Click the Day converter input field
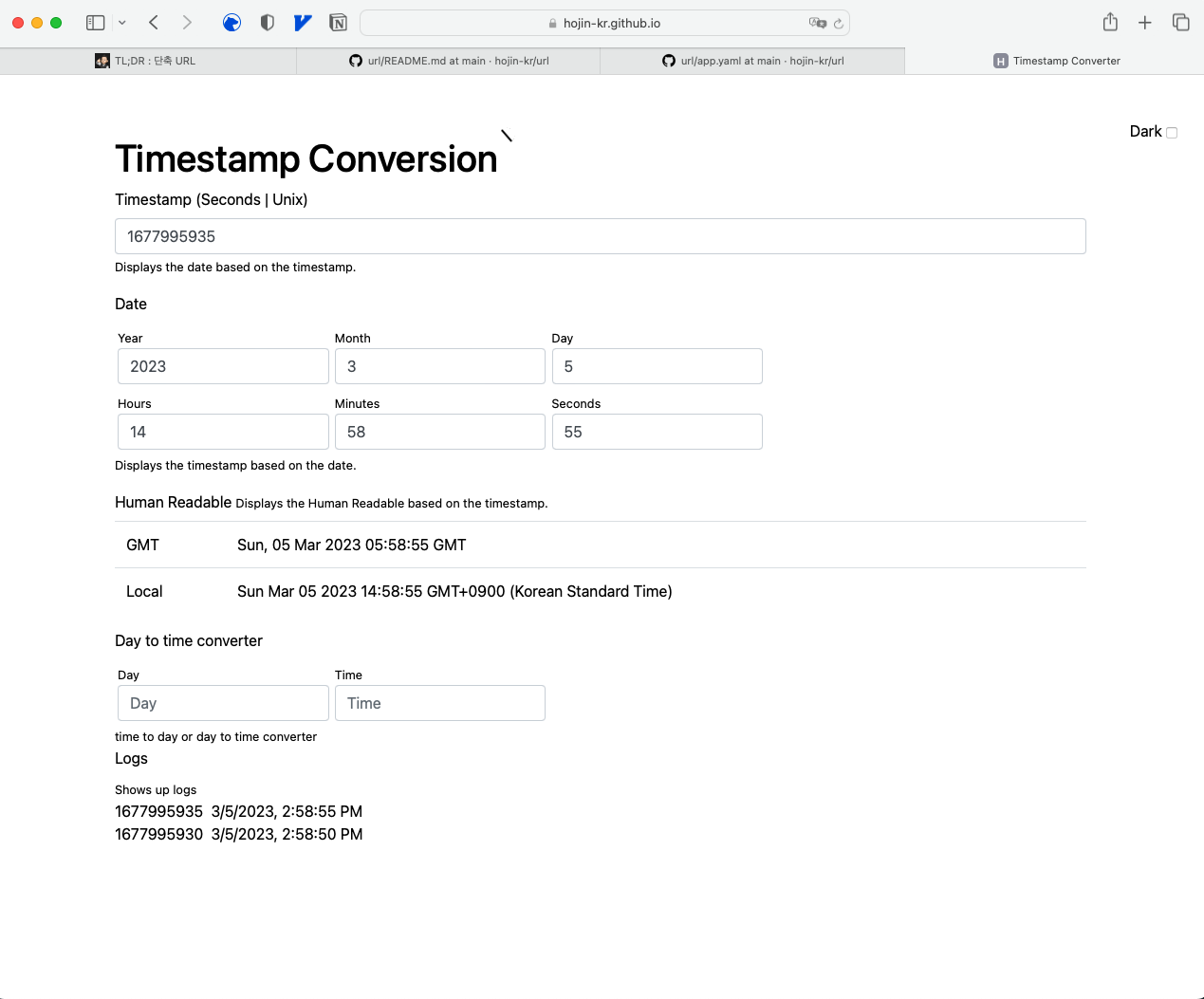This screenshot has width=1204, height=999. click(x=223, y=703)
